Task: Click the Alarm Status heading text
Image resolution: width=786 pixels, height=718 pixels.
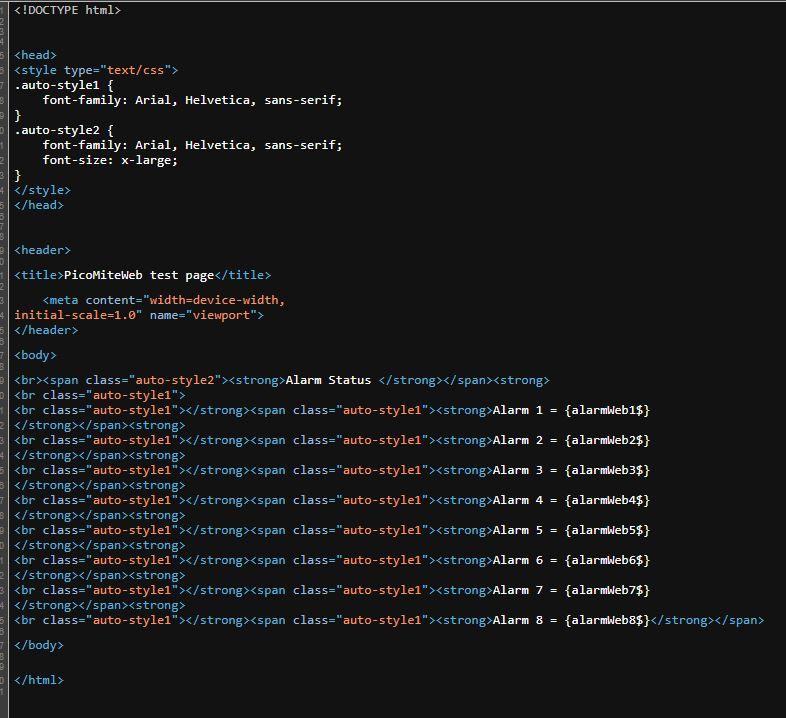Action: pyautogui.click(x=328, y=380)
